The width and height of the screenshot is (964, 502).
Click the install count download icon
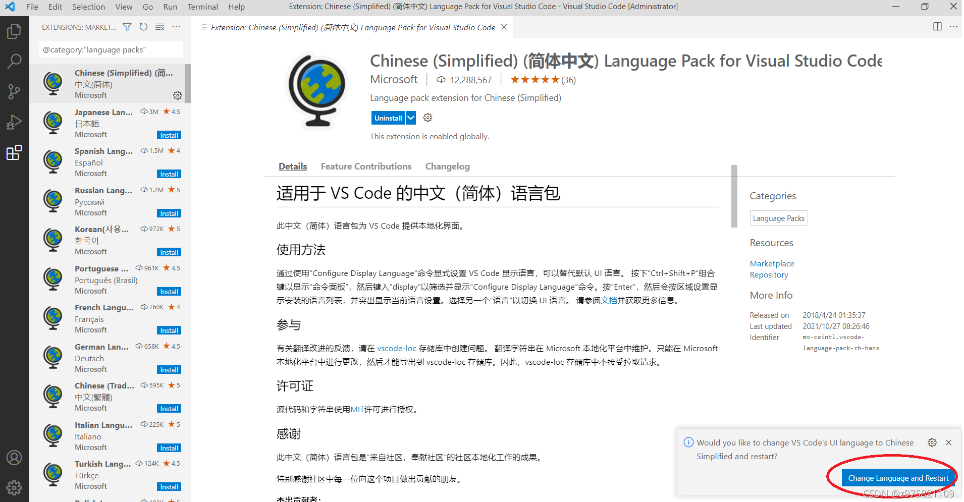pos(441,80)
